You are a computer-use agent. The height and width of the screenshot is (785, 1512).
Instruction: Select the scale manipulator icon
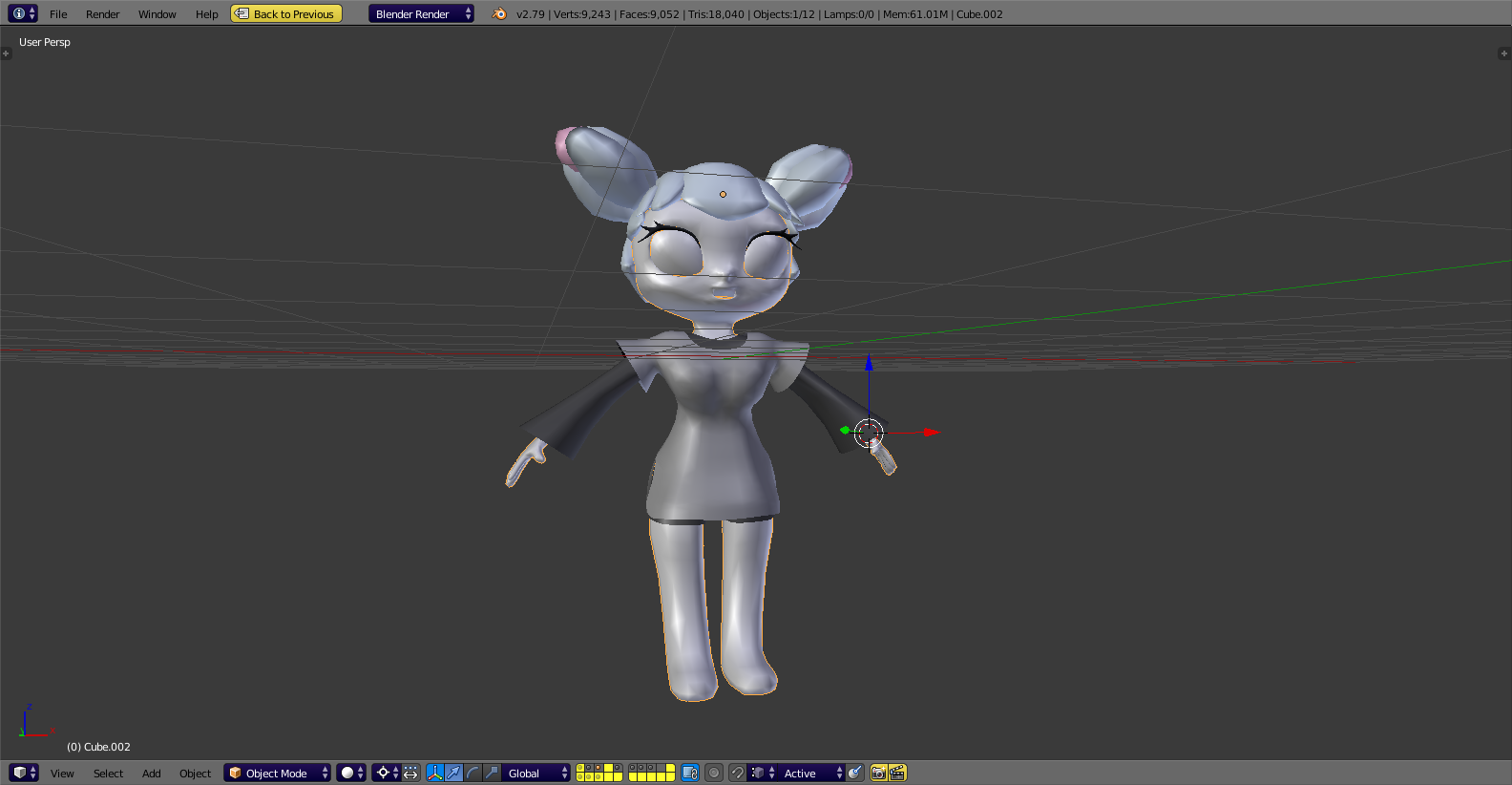coord(492,773)
